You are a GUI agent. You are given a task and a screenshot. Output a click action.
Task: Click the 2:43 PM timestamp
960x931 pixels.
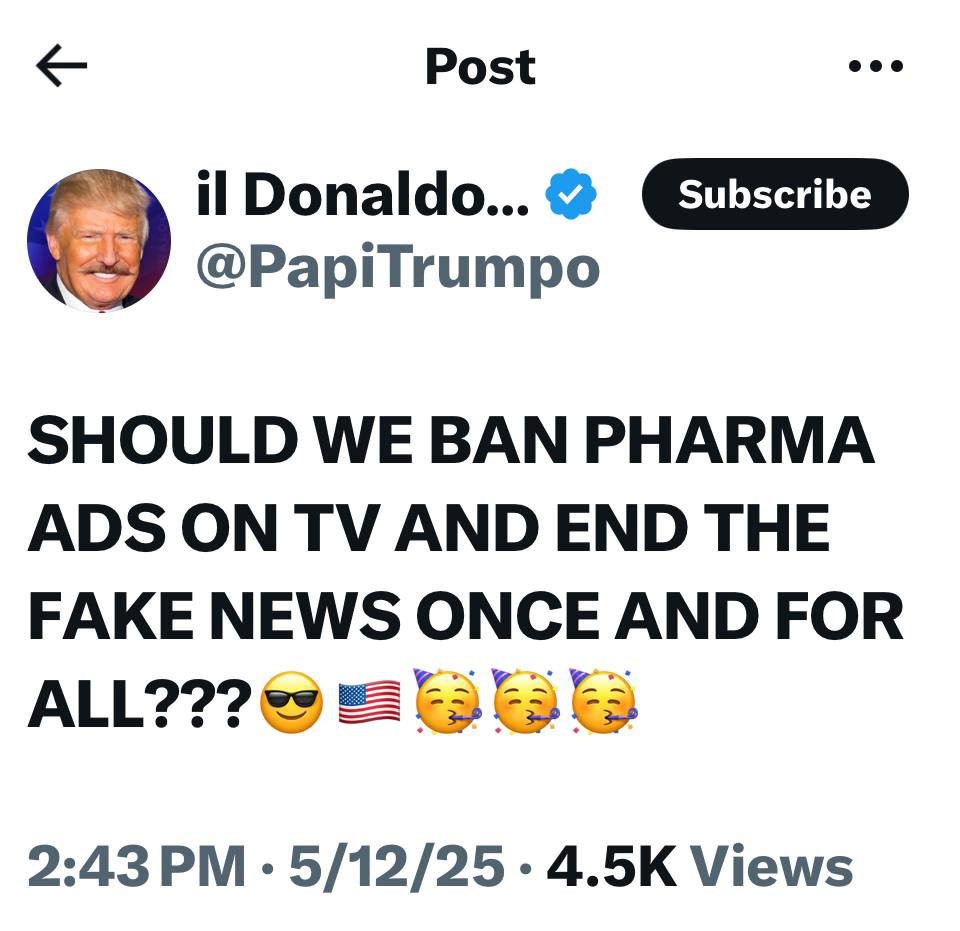coord(137,866)
